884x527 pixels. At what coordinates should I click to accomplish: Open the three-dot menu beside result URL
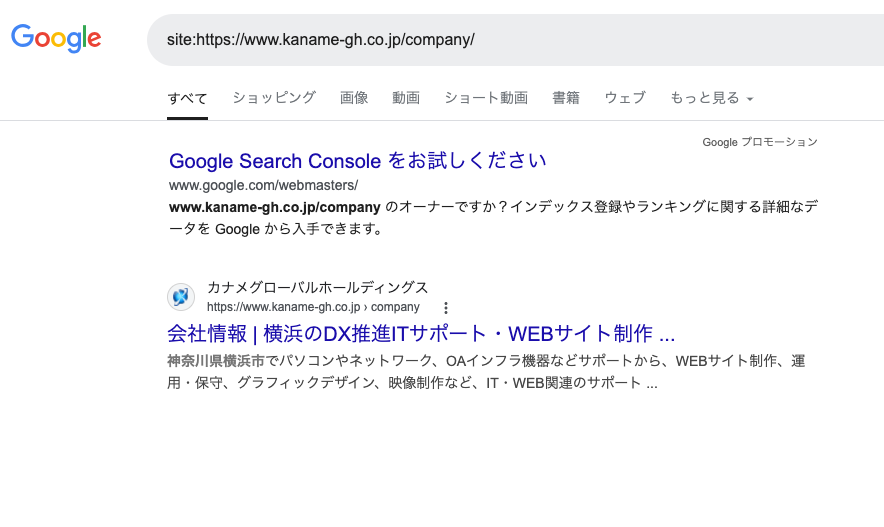445,308
